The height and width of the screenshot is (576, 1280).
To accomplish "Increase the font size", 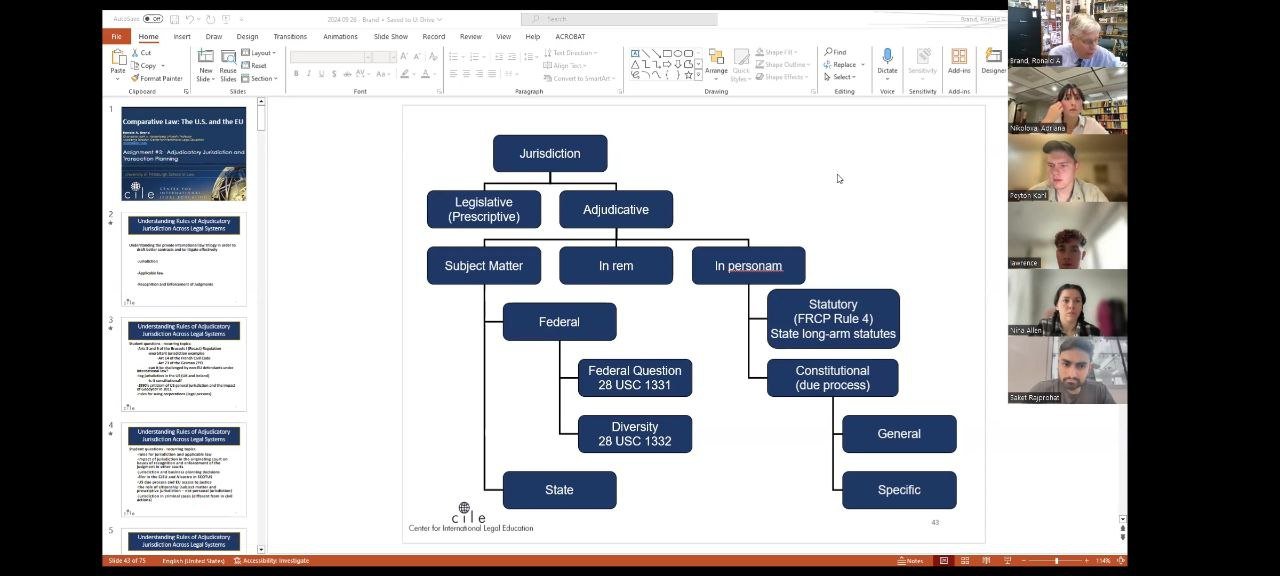I will click(x=404, y=57).
